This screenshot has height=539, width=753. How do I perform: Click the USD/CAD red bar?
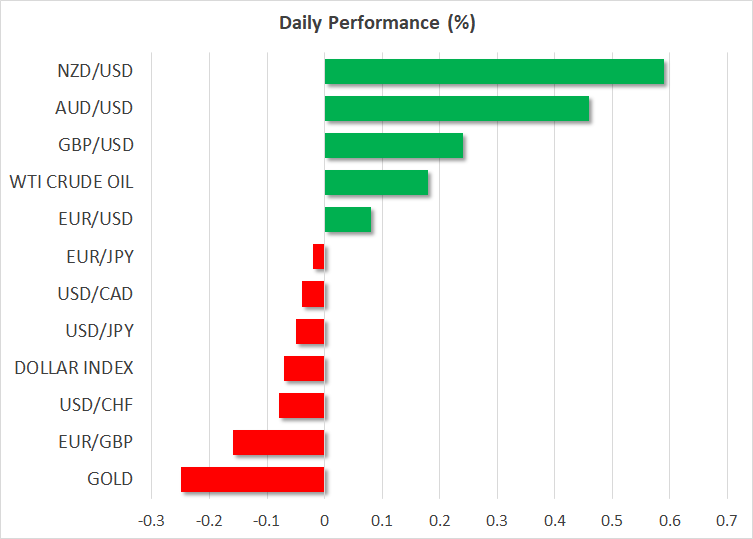(x=313, y=294)
